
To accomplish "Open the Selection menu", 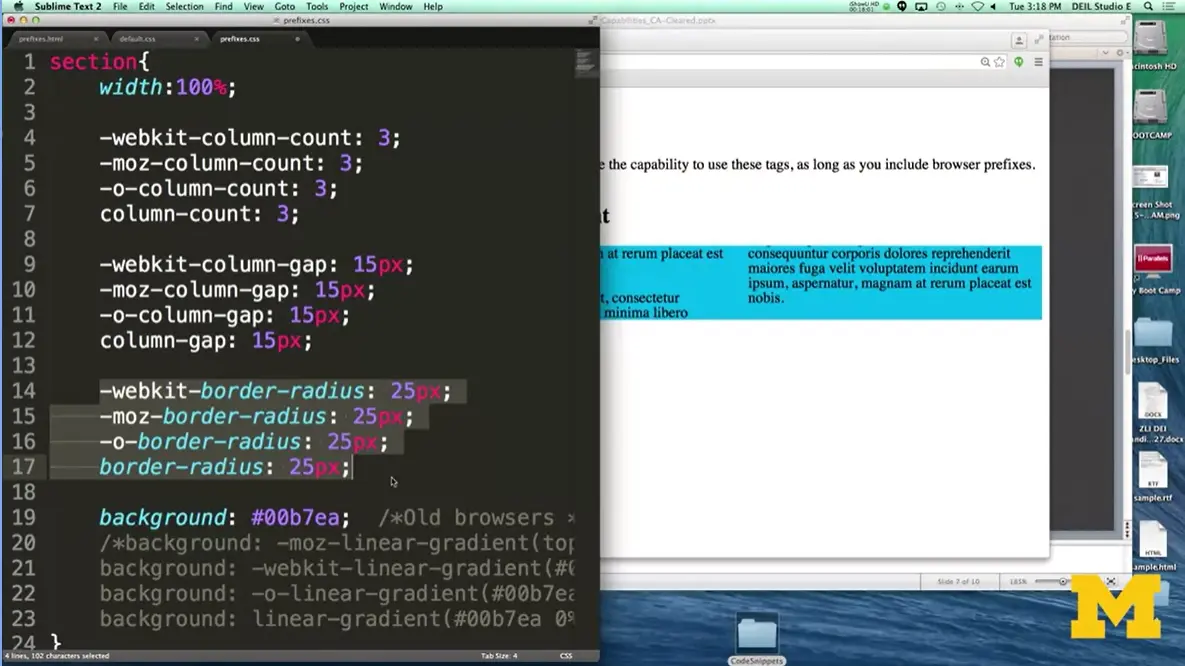I will tap(184, 7).
